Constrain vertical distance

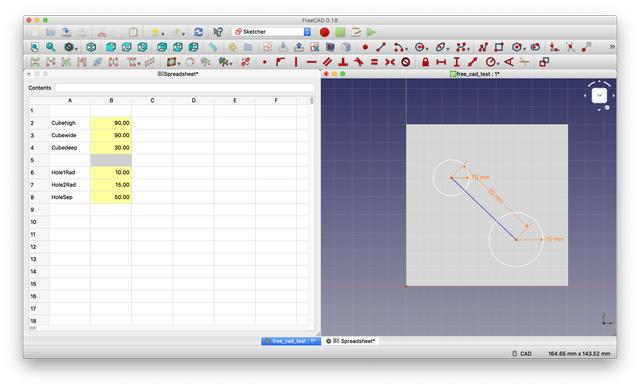pyautogui.click(x=457, y=62)
